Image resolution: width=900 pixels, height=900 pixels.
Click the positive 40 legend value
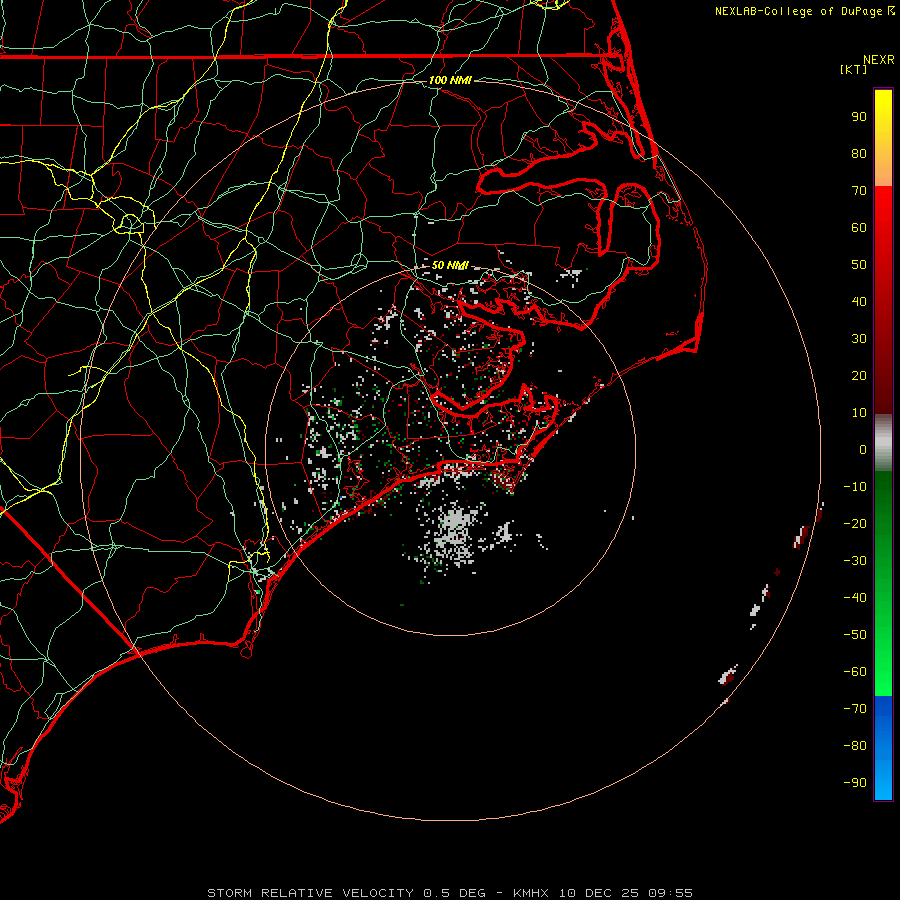(x=859, y=302)
